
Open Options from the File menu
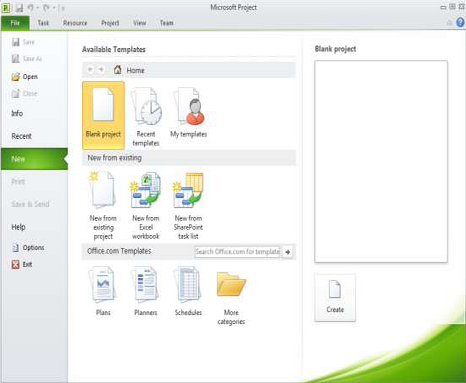coord(28,247)
